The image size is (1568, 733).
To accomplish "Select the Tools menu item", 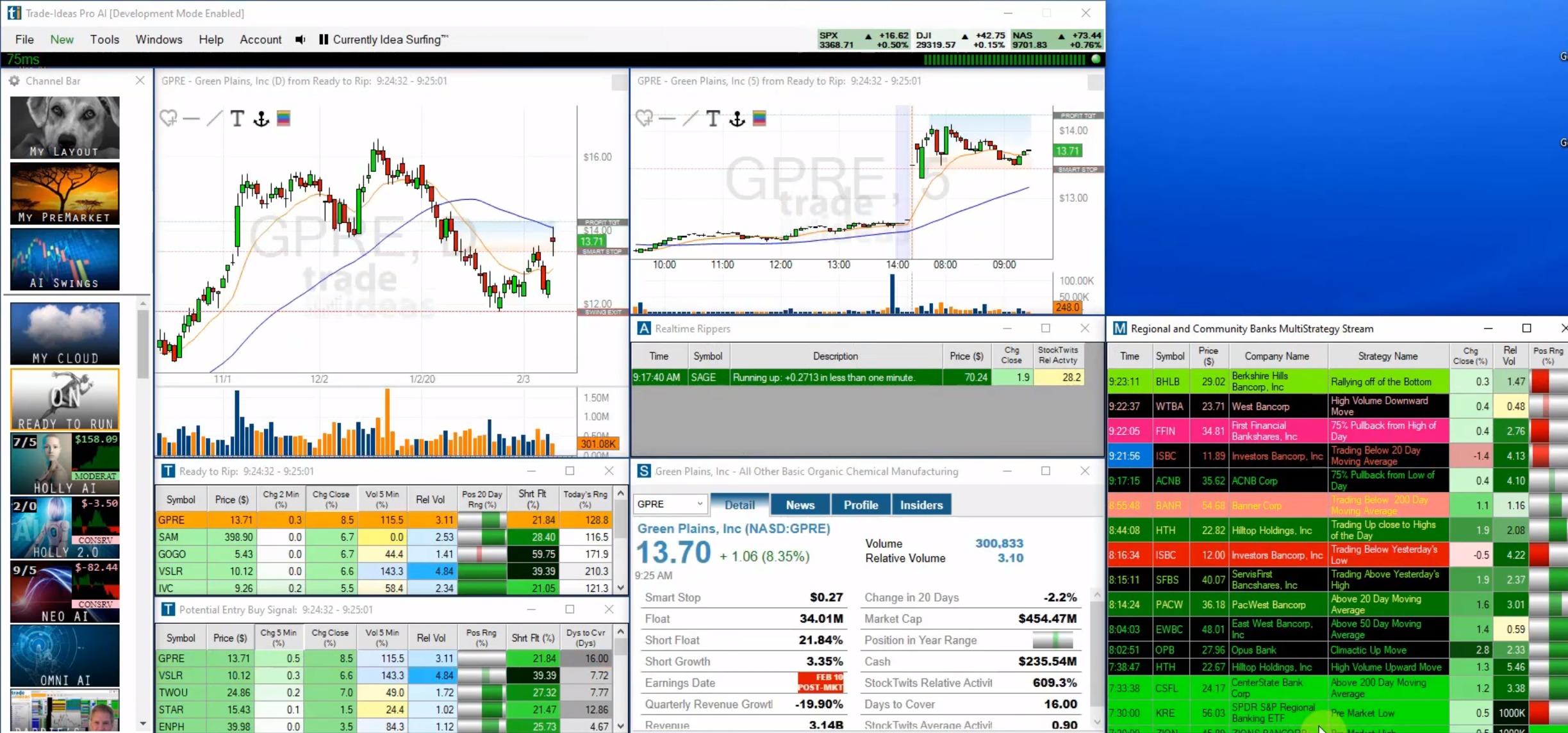I will click(x=104, y=39).
